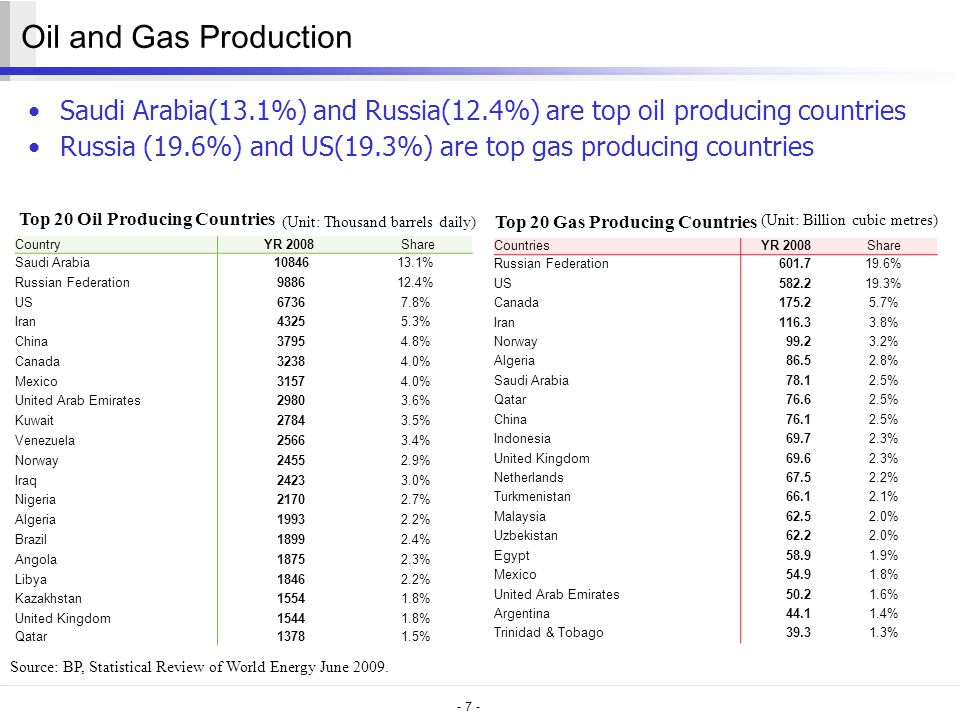This screenshot has width=960, height=720.
Task: Click 'Brazil' row name
Action: pyautogui.click(x=31, y=539)
